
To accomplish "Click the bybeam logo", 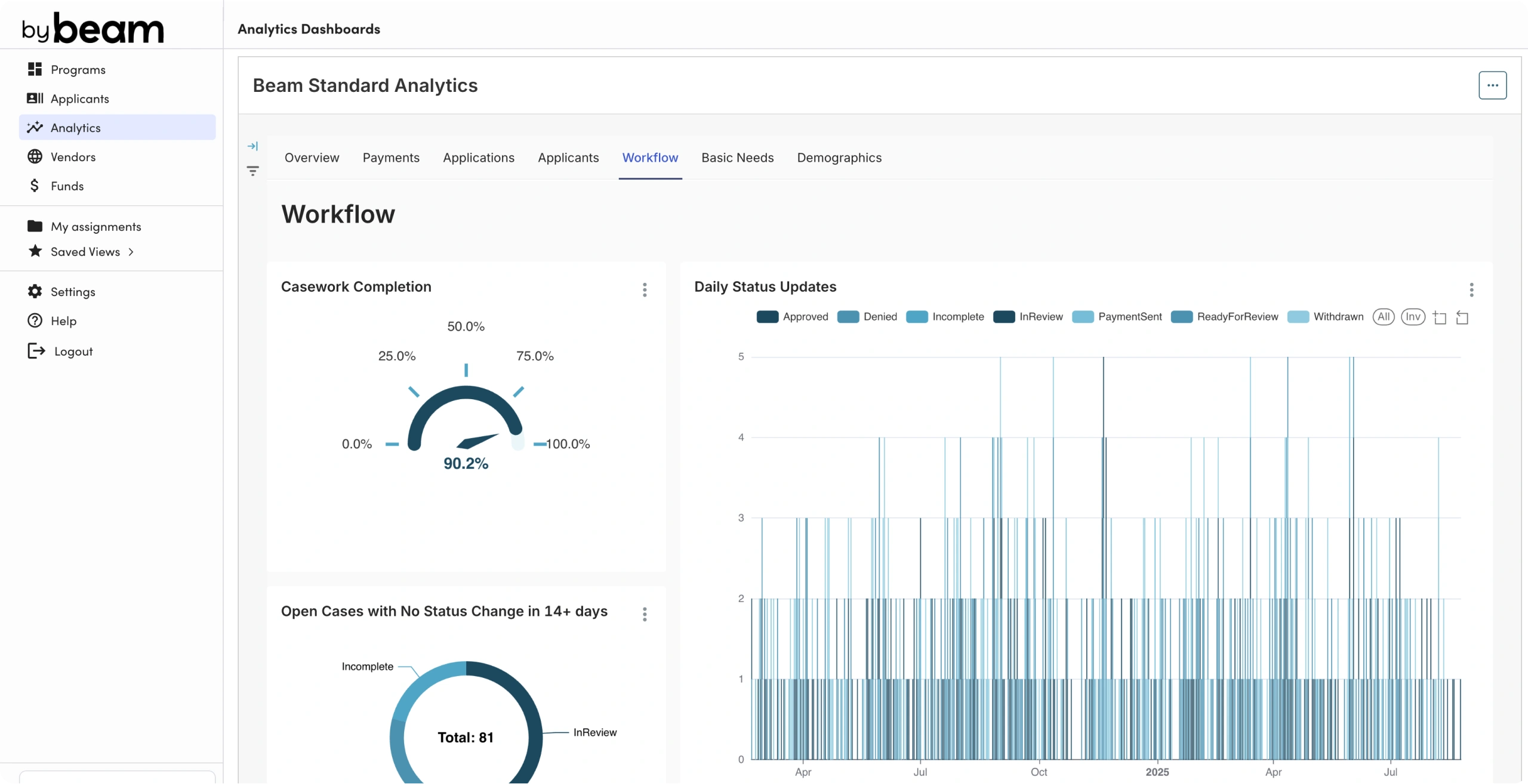I will point(93,27).
